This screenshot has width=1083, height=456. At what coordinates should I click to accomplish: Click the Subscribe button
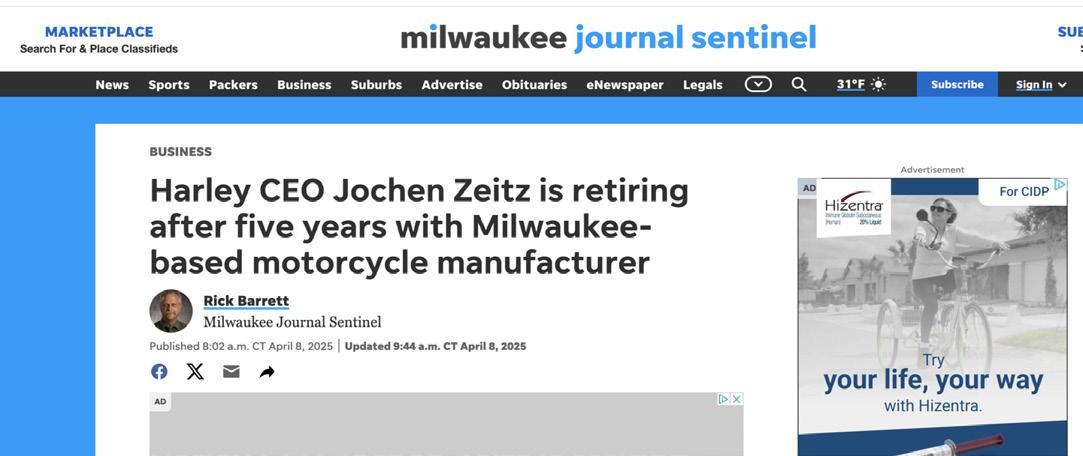[x=957, y=85]
